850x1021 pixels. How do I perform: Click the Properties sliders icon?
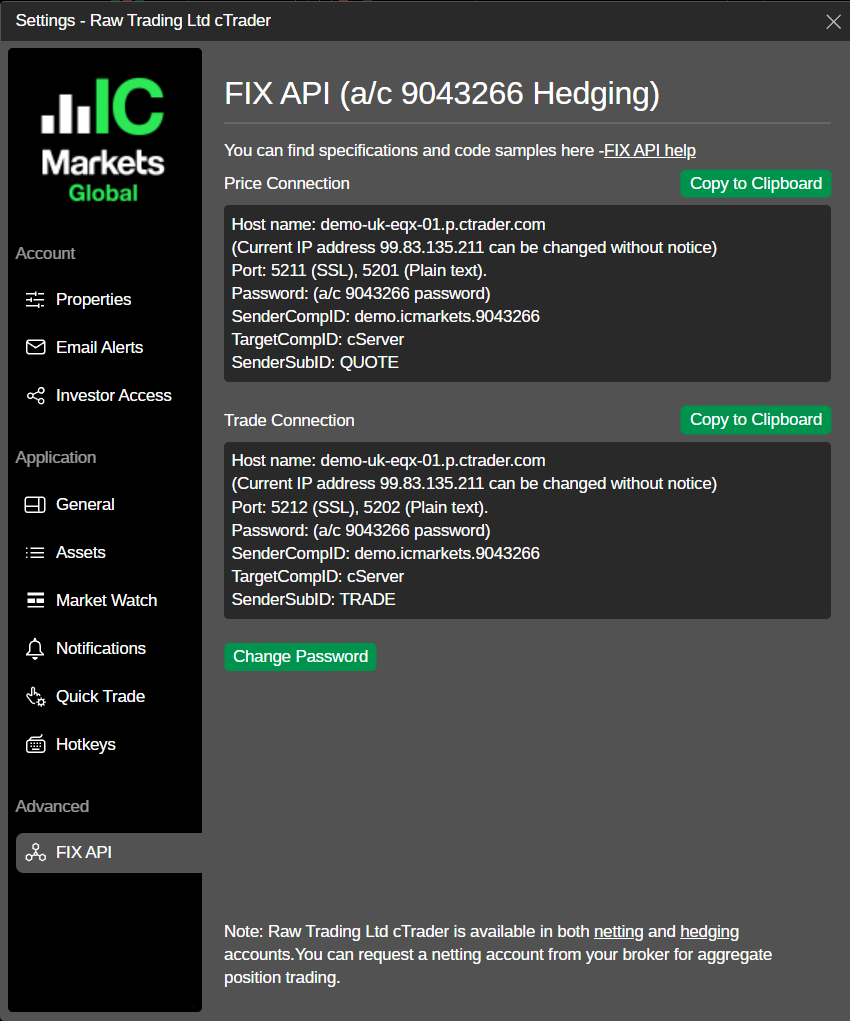click(x=35, y=300)
